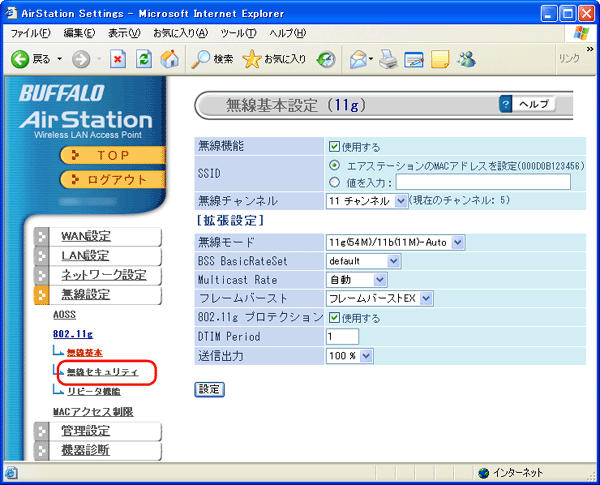Go to Home page icon
600x485 pixels.
170,59
